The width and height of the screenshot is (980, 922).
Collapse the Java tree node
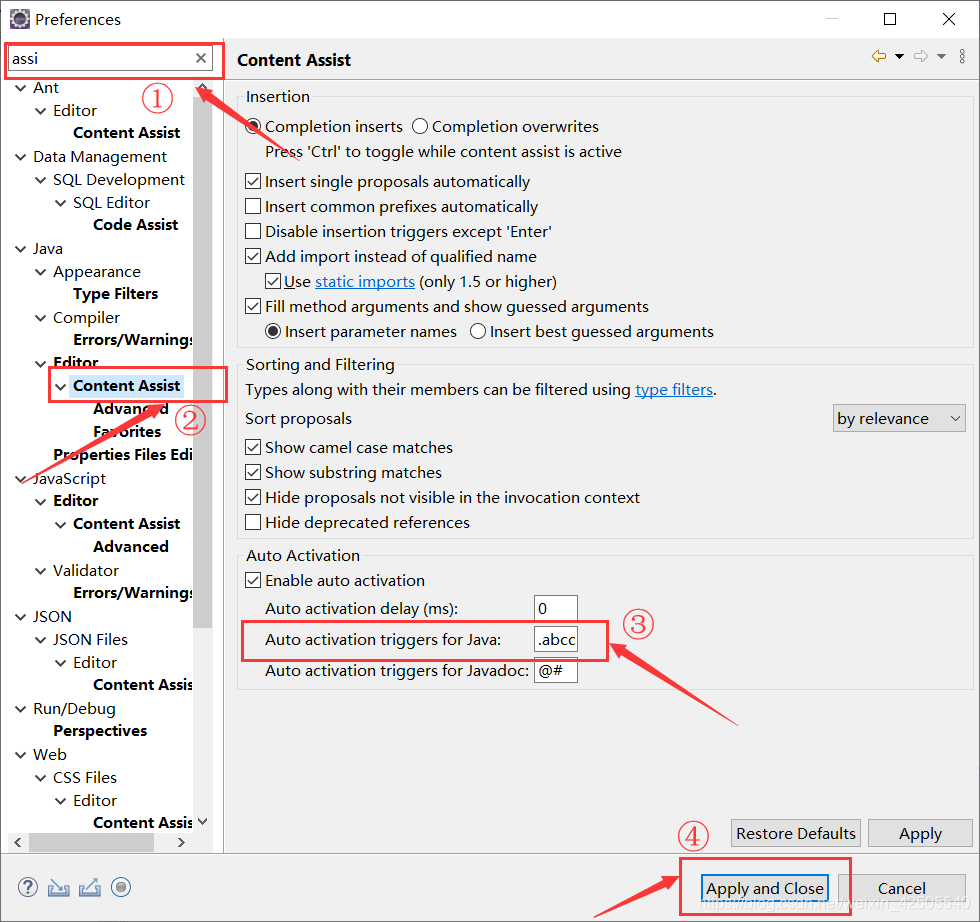(21, 249)
